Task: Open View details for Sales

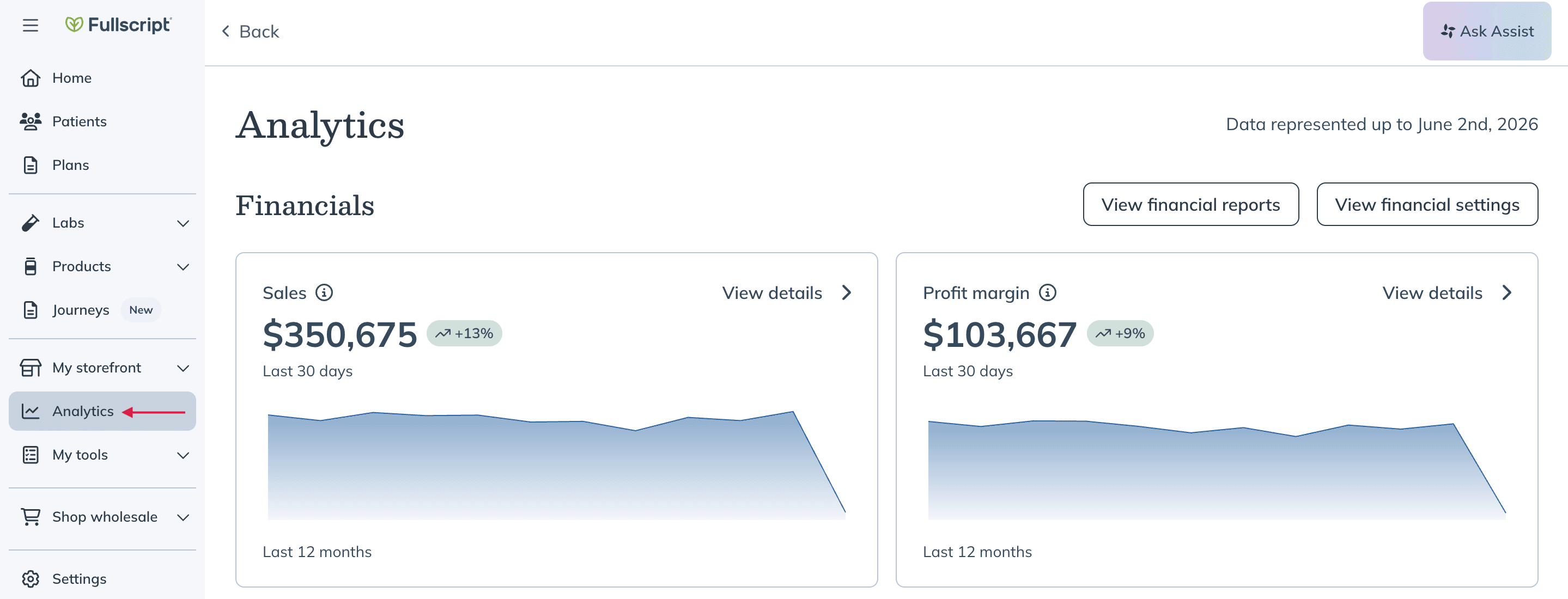Action: pos(786,292)
